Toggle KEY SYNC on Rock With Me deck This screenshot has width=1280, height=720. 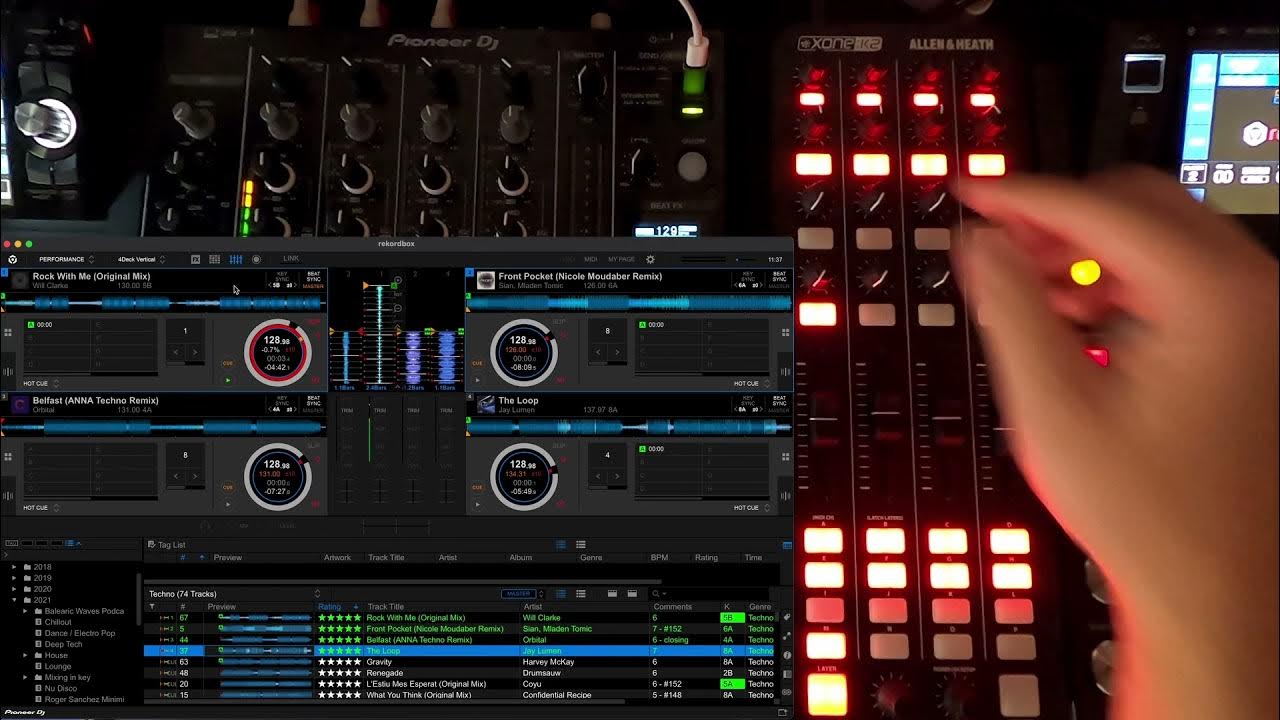coord(283,276)
